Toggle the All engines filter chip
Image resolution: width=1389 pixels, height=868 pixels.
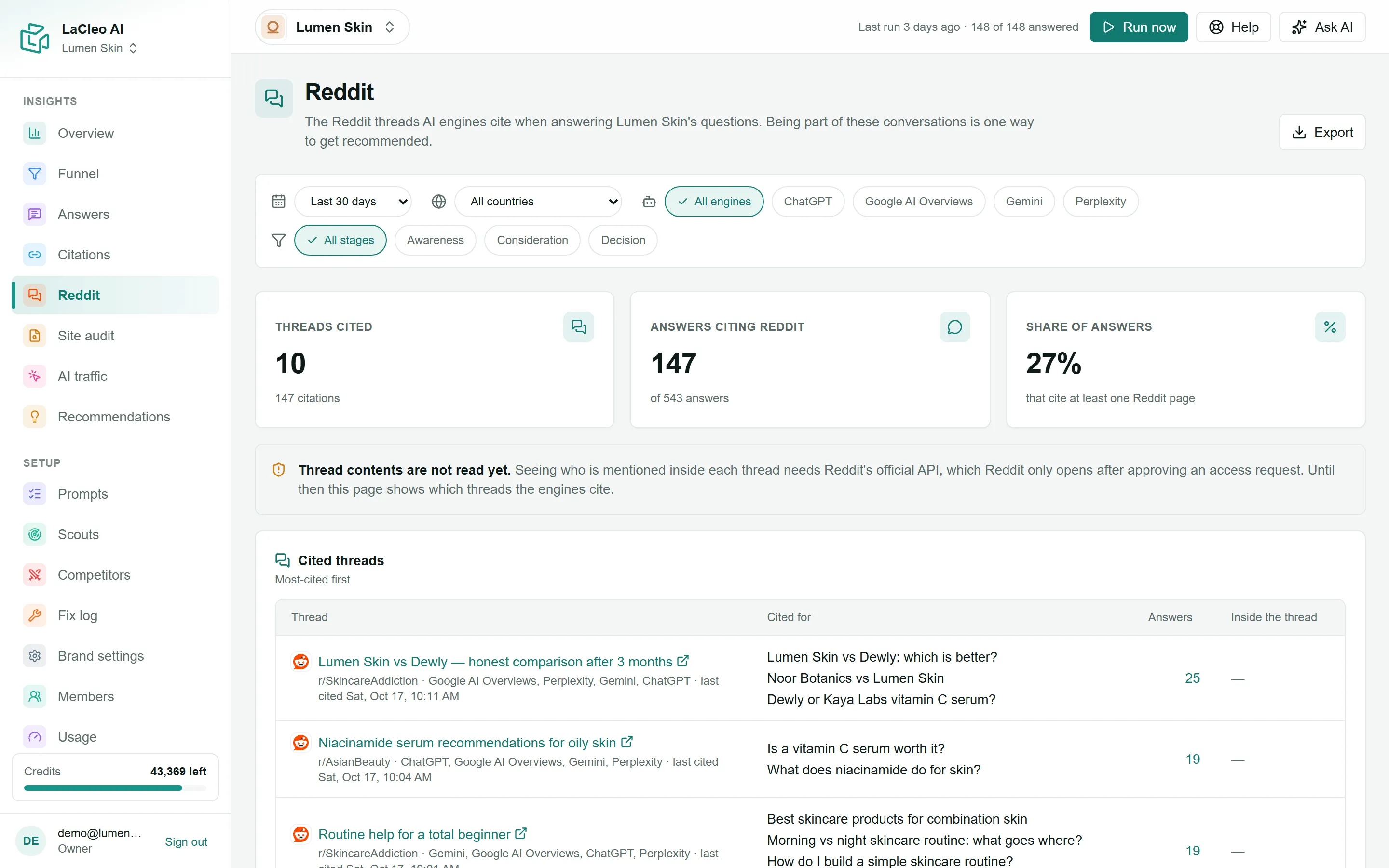coord(714,202)
